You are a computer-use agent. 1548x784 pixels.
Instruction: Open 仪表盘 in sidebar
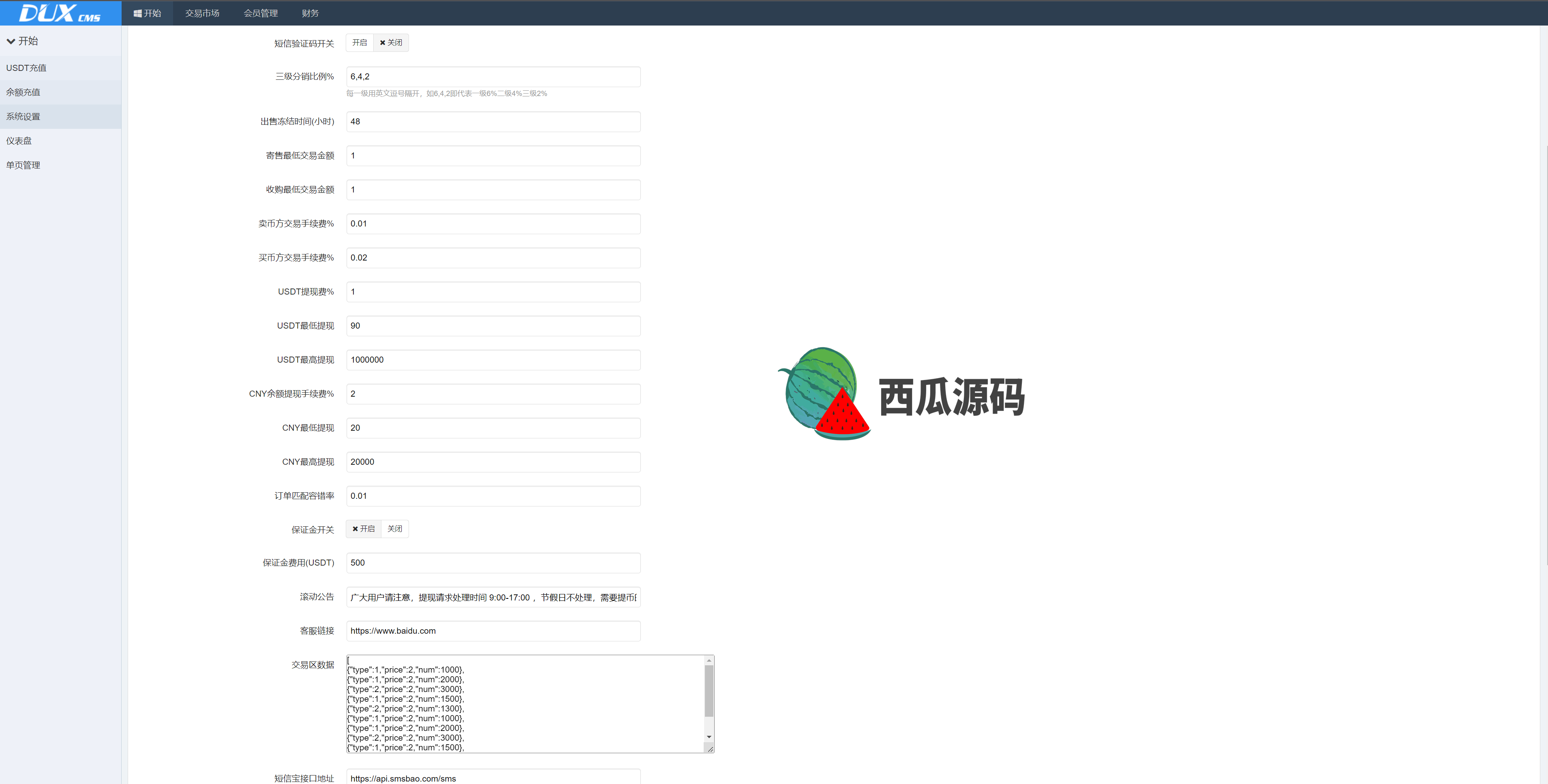pyautogui.click(x=61, y=141)
